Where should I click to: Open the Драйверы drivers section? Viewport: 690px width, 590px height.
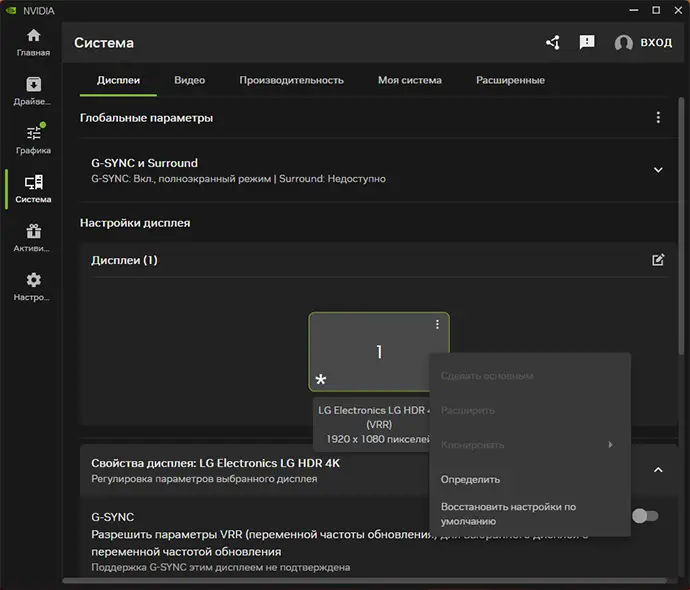33,92
